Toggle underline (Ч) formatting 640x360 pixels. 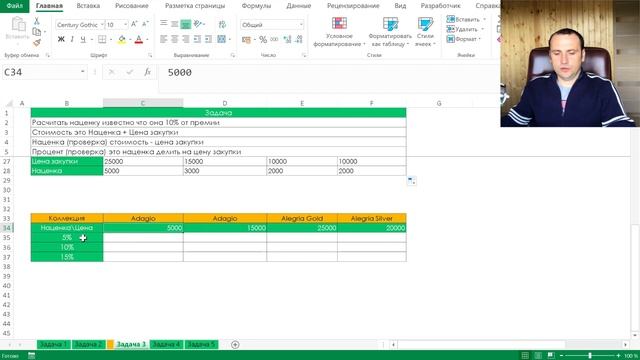83,39
